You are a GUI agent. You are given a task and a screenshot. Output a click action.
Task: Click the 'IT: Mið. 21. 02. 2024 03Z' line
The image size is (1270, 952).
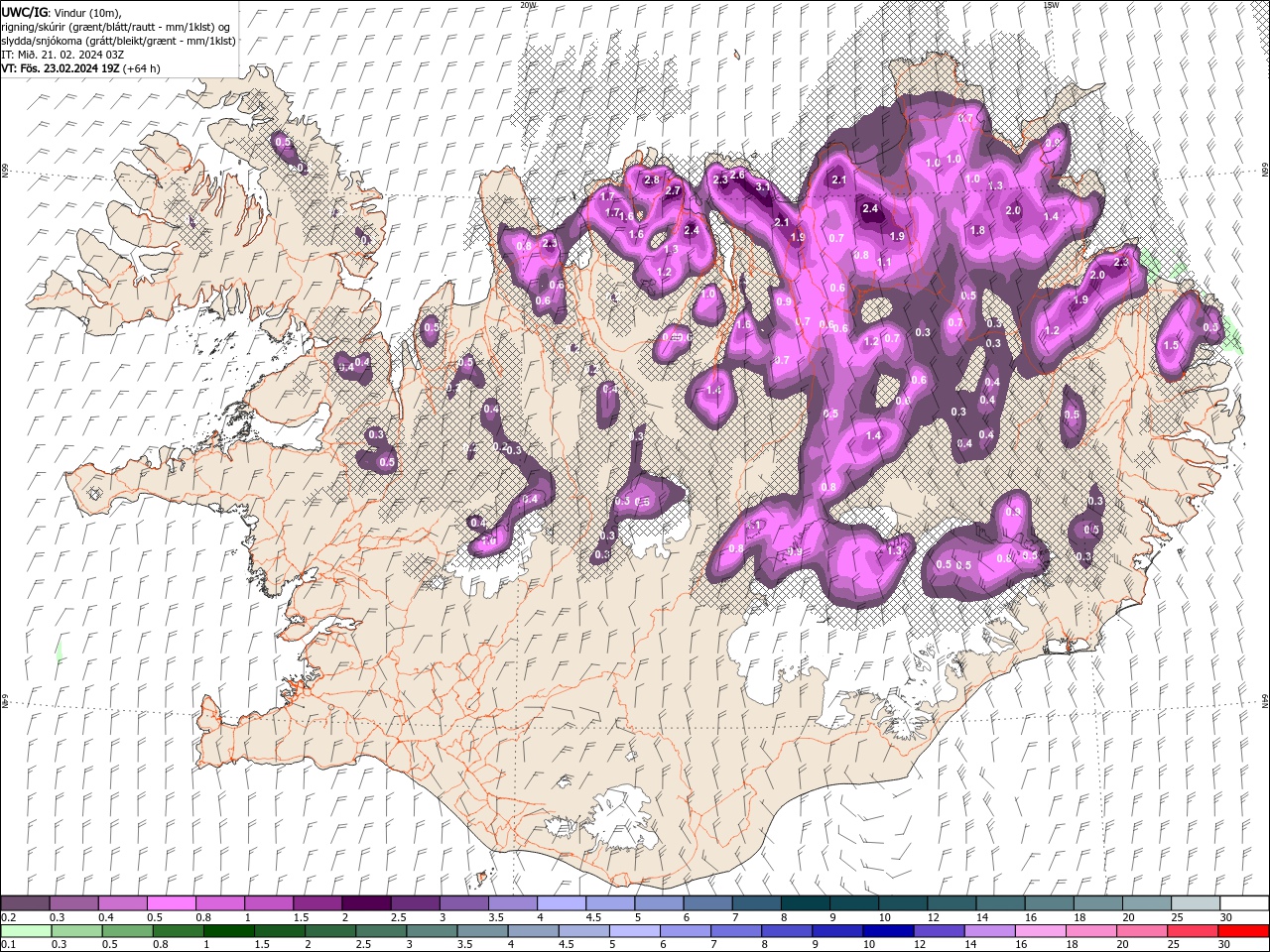point(63,55)
